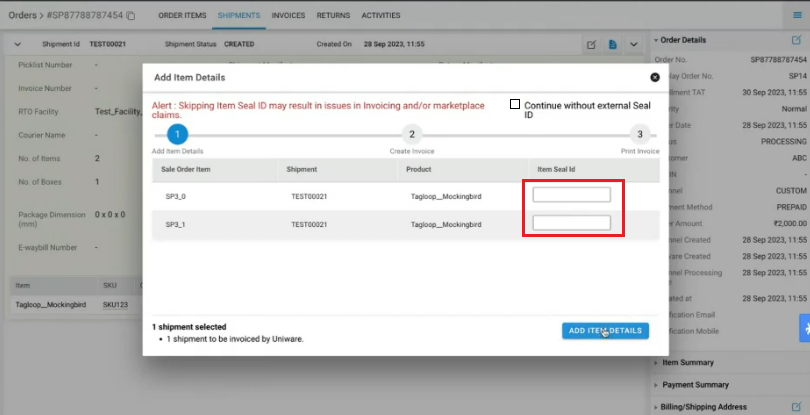This screenshot has width=810, height=415.
Task: Click the ADD ITEM DETAILS button
Action: 605,331
